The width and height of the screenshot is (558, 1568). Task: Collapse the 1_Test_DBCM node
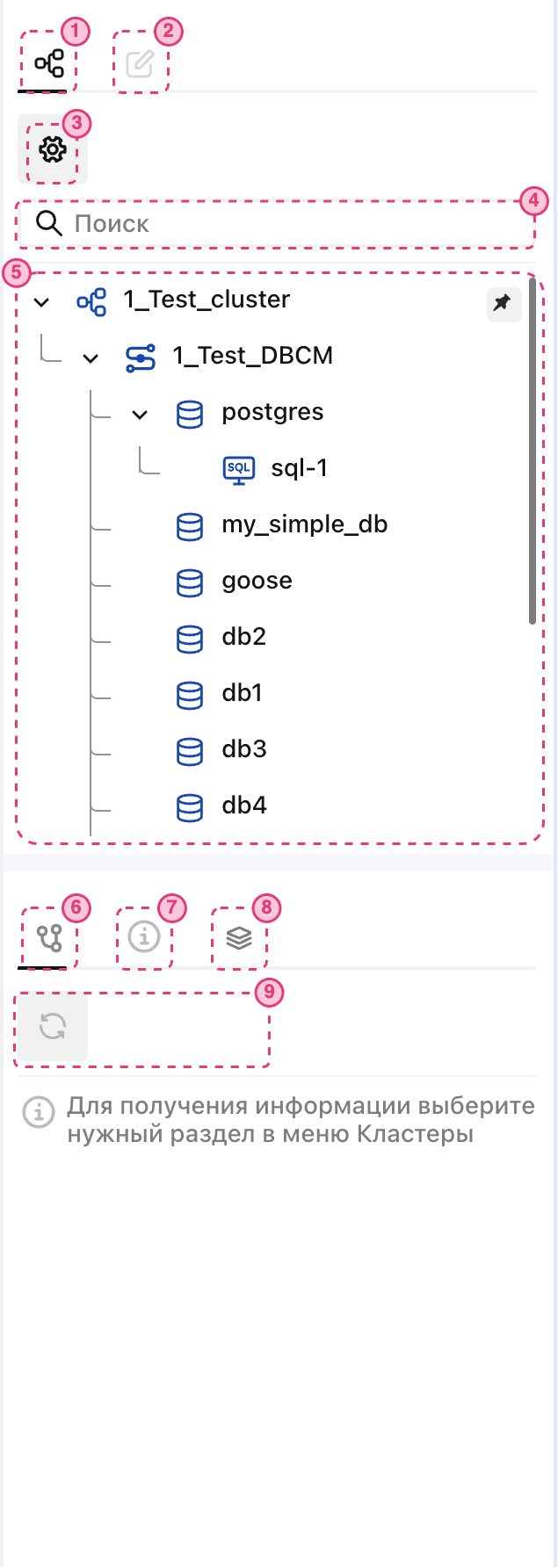click(x=91, y=358)
